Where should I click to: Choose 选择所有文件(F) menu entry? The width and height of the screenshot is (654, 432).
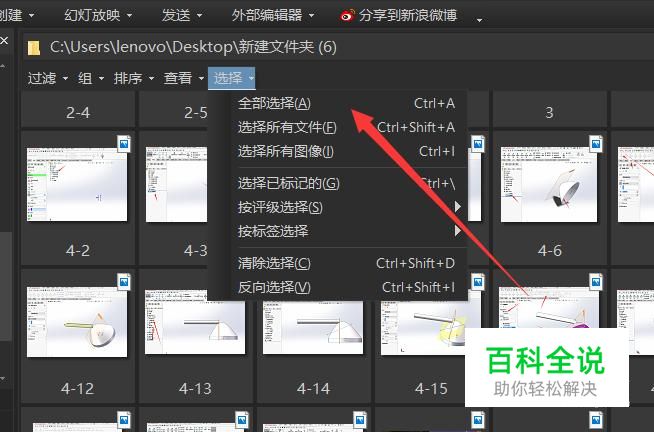(347, 127)
